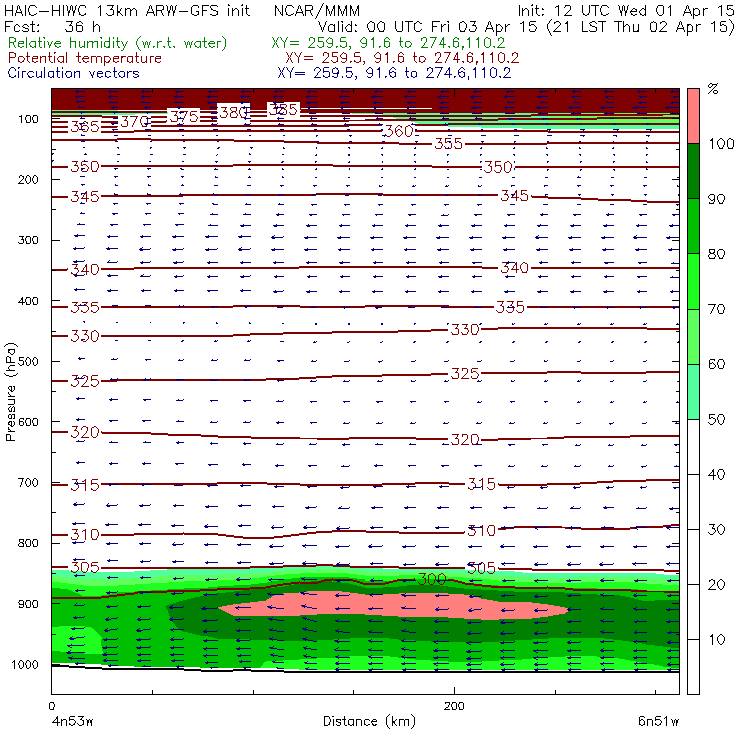Click the darkest green 90–100% colorbar segment
This screenshot has width=740, height=740.
point(693,171)
